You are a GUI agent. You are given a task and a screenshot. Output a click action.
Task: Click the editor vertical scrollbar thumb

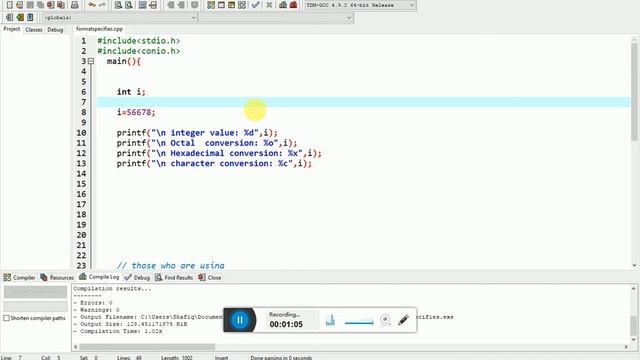[x=634, y=92]
